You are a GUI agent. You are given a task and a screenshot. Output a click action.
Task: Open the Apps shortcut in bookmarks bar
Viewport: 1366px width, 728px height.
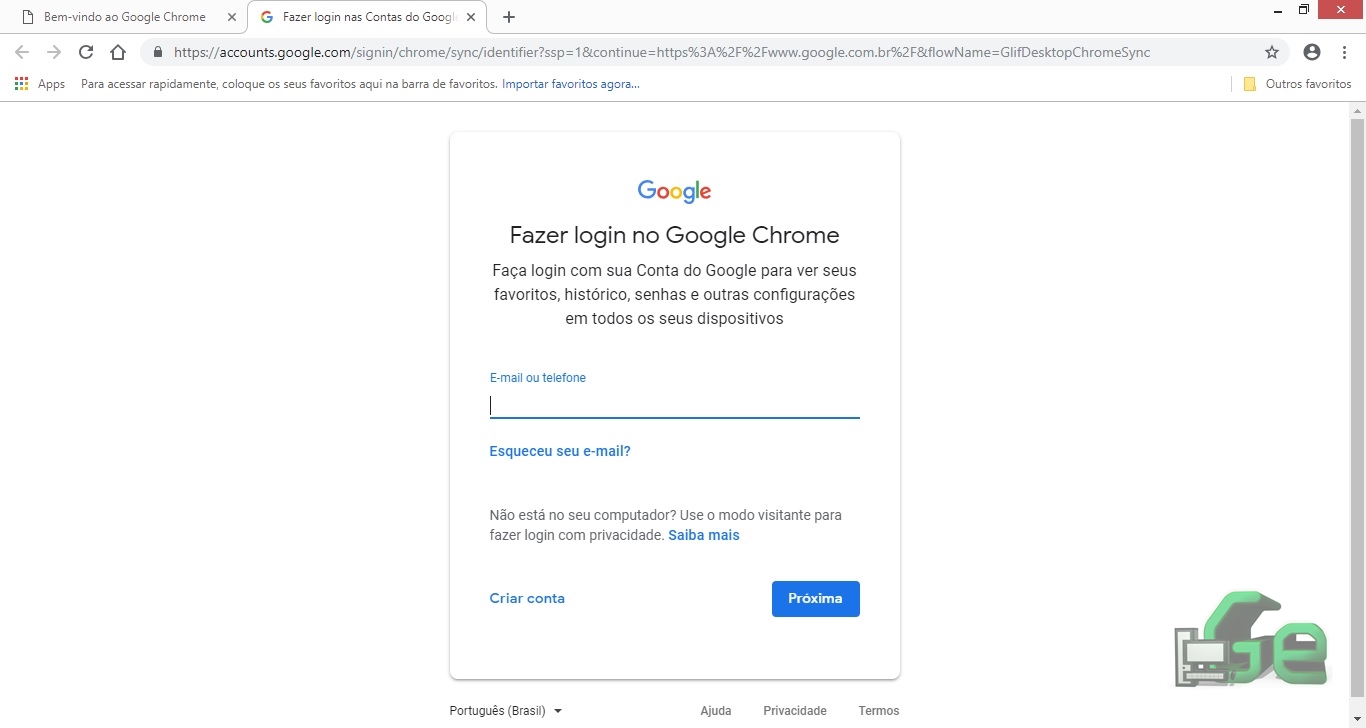(40, 84)
